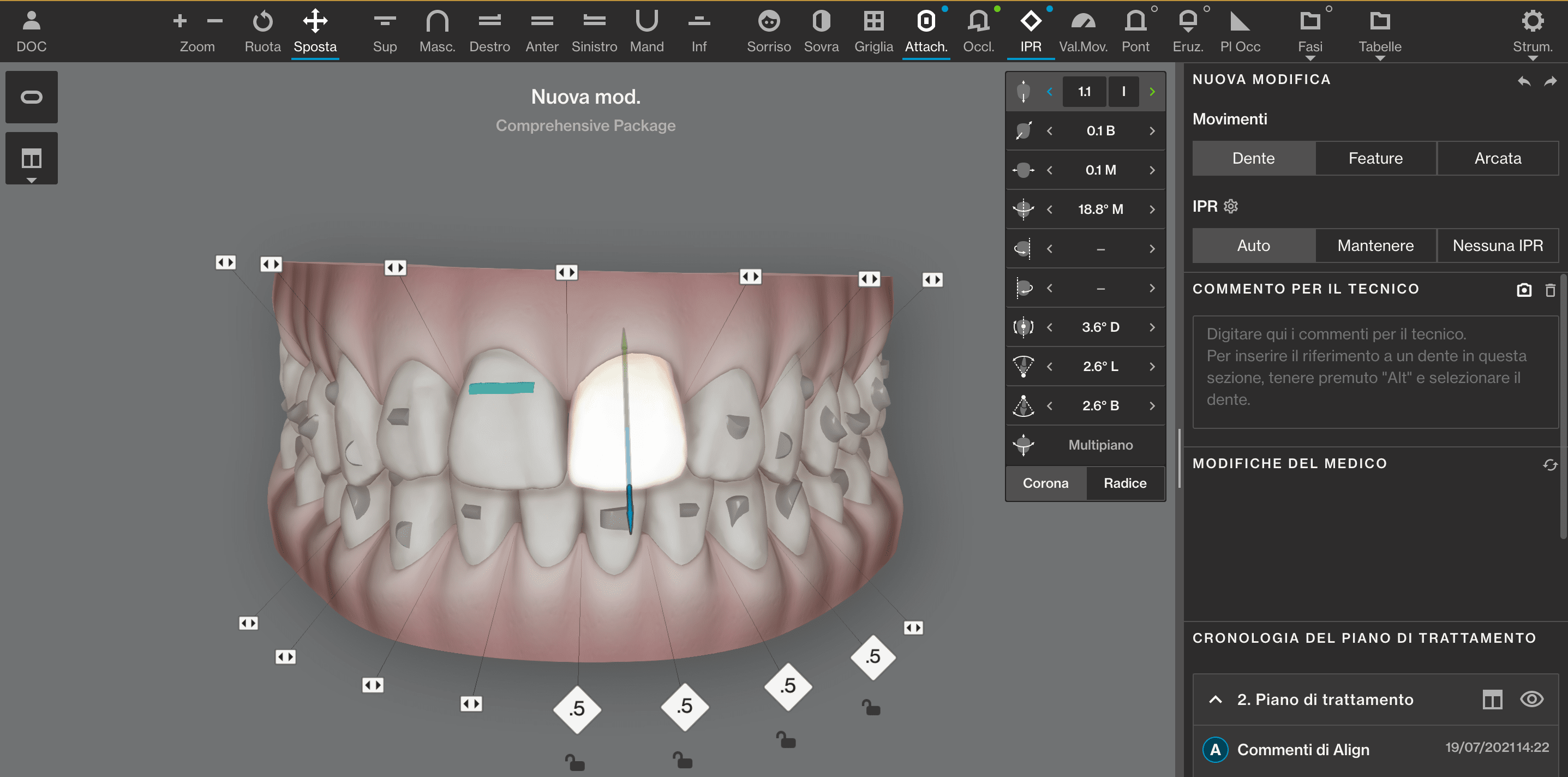Image resolution: width=1568 pixels, height=777 pixels.
Task: Refresh Modifiche del Medico list
Action: (1550, 464)
